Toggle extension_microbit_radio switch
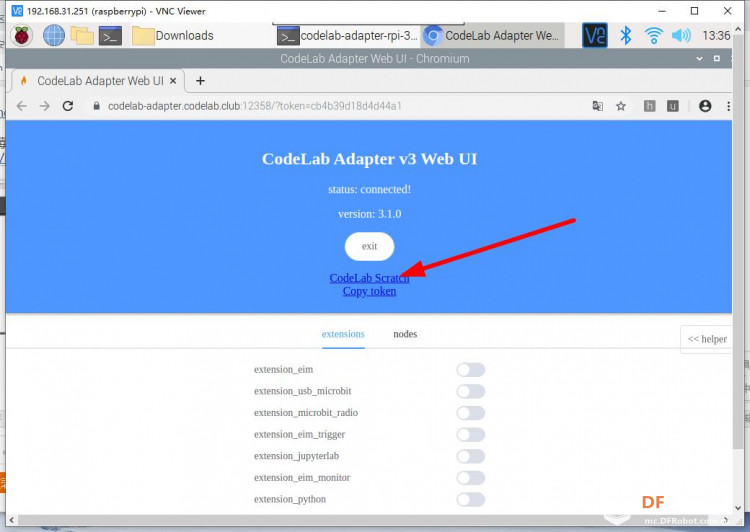 point(471,413)
